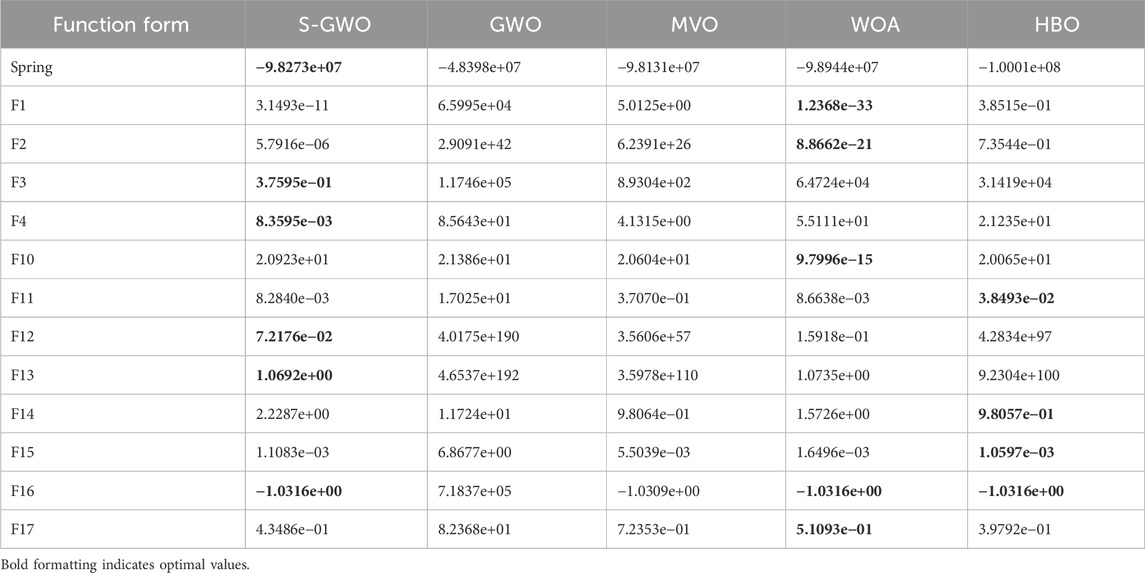Click bold value −9.8273e+07 in Spring row

[x=302, y=67]
